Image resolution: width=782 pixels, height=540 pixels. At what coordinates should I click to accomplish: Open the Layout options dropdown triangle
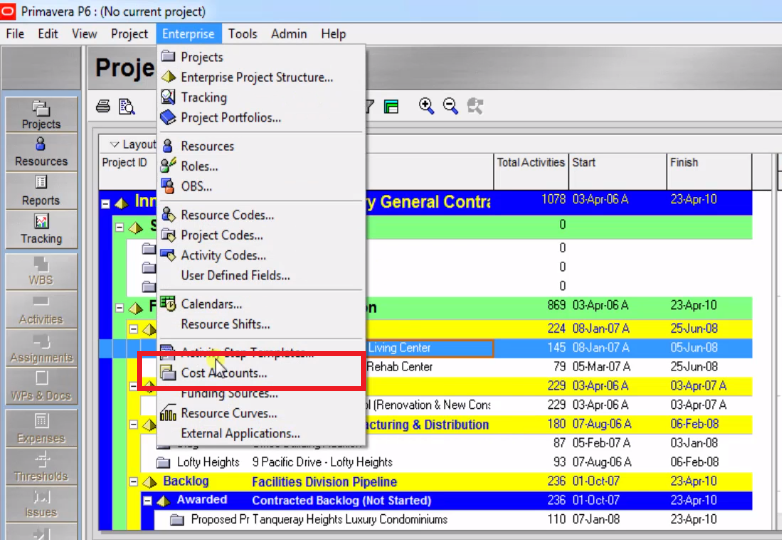point(114,145)
